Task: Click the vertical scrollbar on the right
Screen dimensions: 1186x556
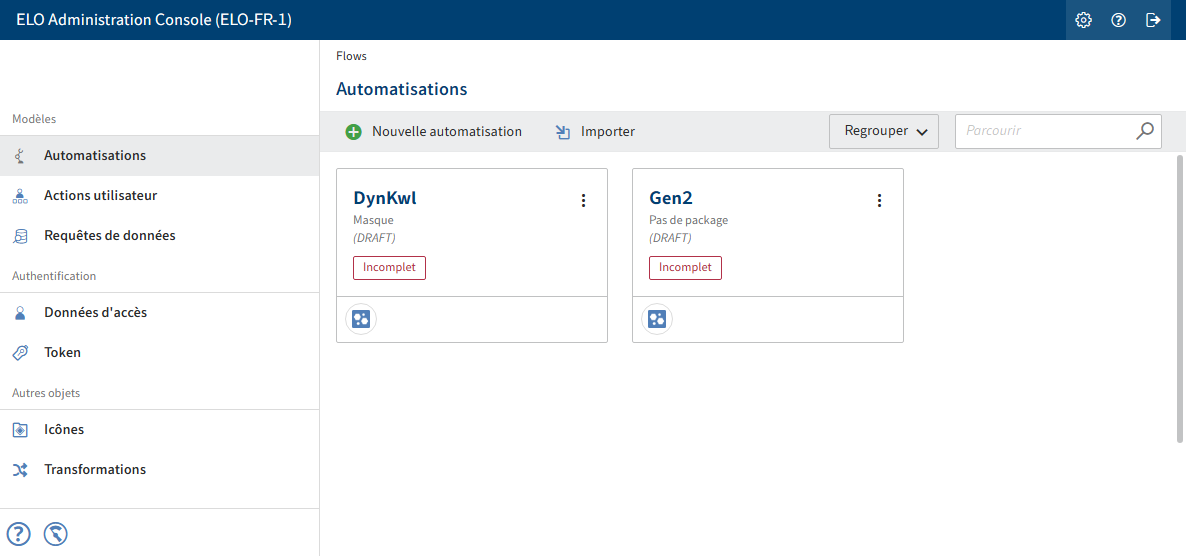Action: click(1181, 298)
